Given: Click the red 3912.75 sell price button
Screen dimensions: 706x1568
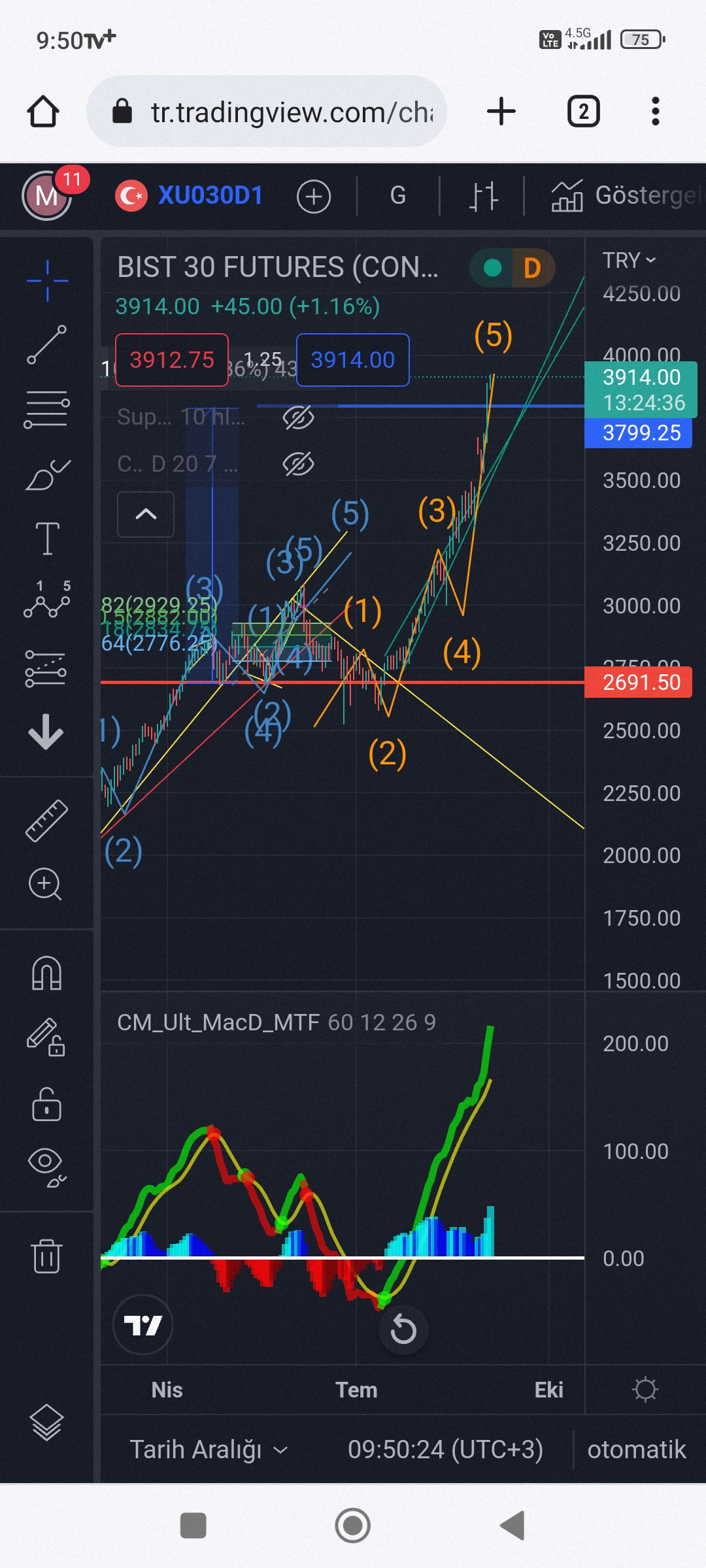Looking at the screenshot, I should [x=172, y=360].
